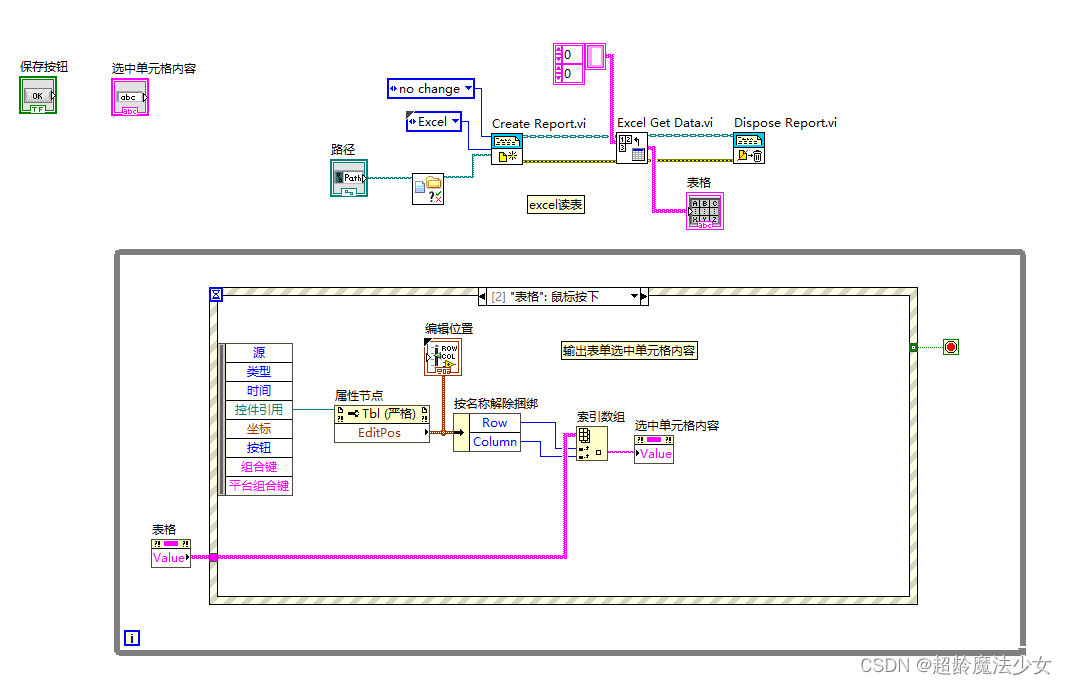1067x685 pixels.
Task: Click the Row element of 按名称解除捆绑
Action: coord(495,422)
